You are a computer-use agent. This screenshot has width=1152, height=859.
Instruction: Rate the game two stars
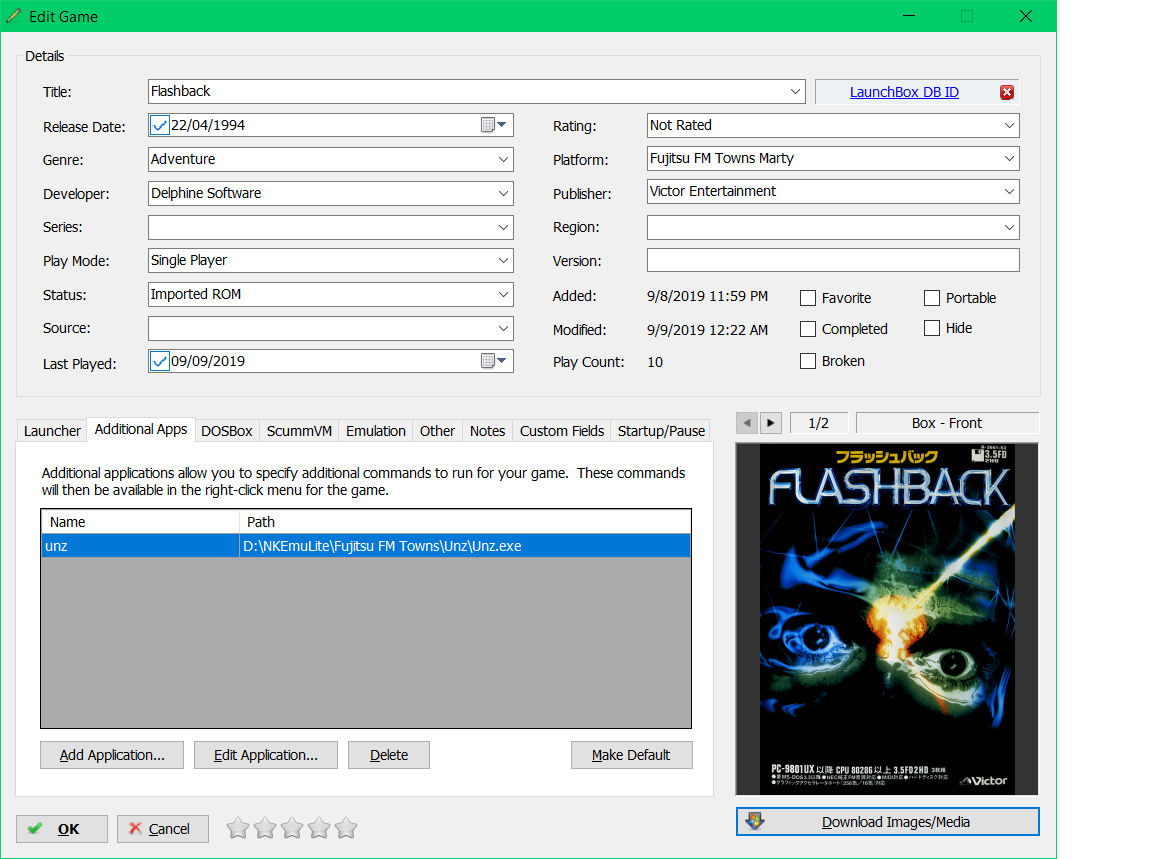click(x=264, y=829)
